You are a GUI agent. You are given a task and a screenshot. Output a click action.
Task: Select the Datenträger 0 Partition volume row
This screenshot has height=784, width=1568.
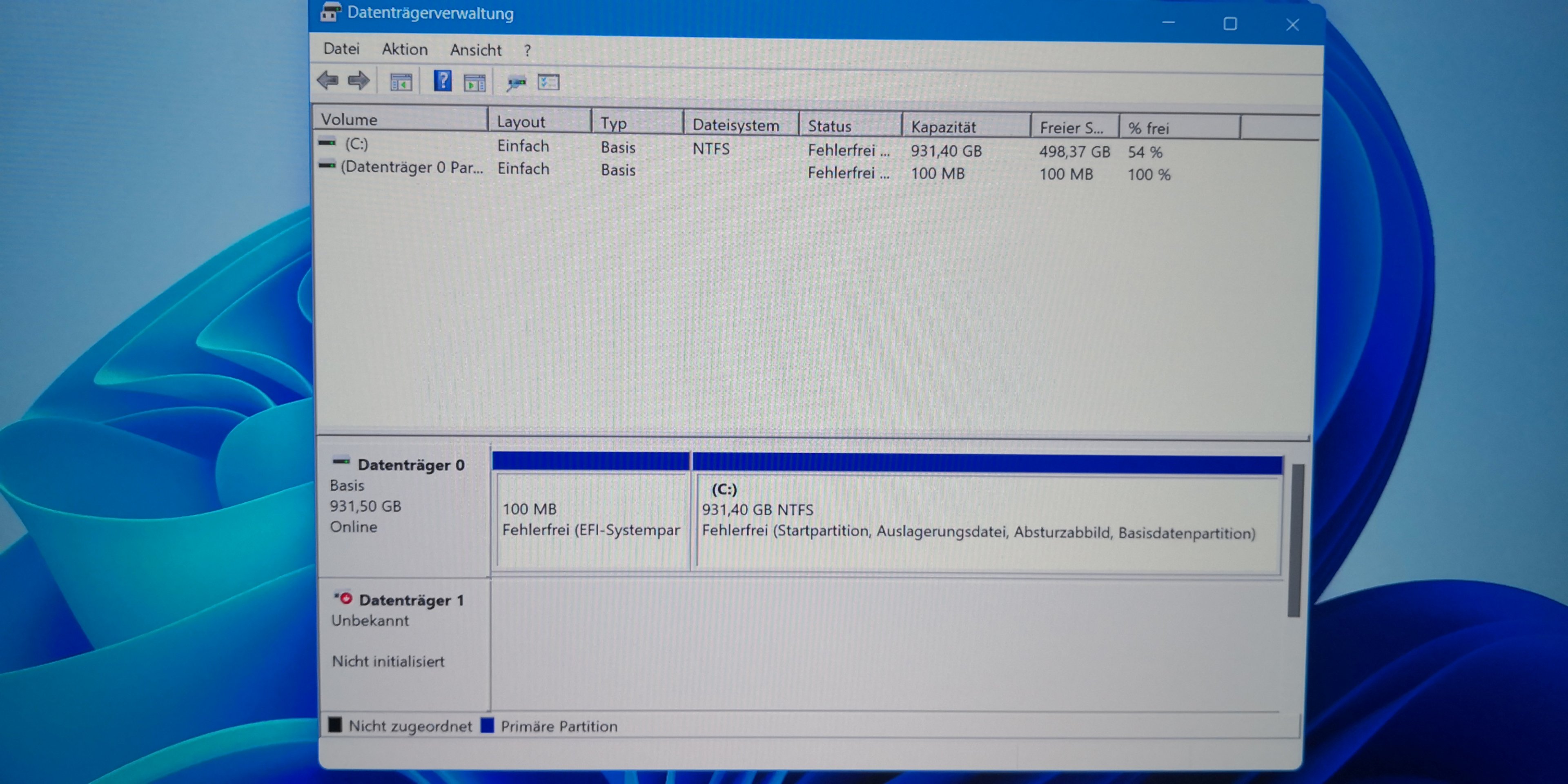click(412, 167)
